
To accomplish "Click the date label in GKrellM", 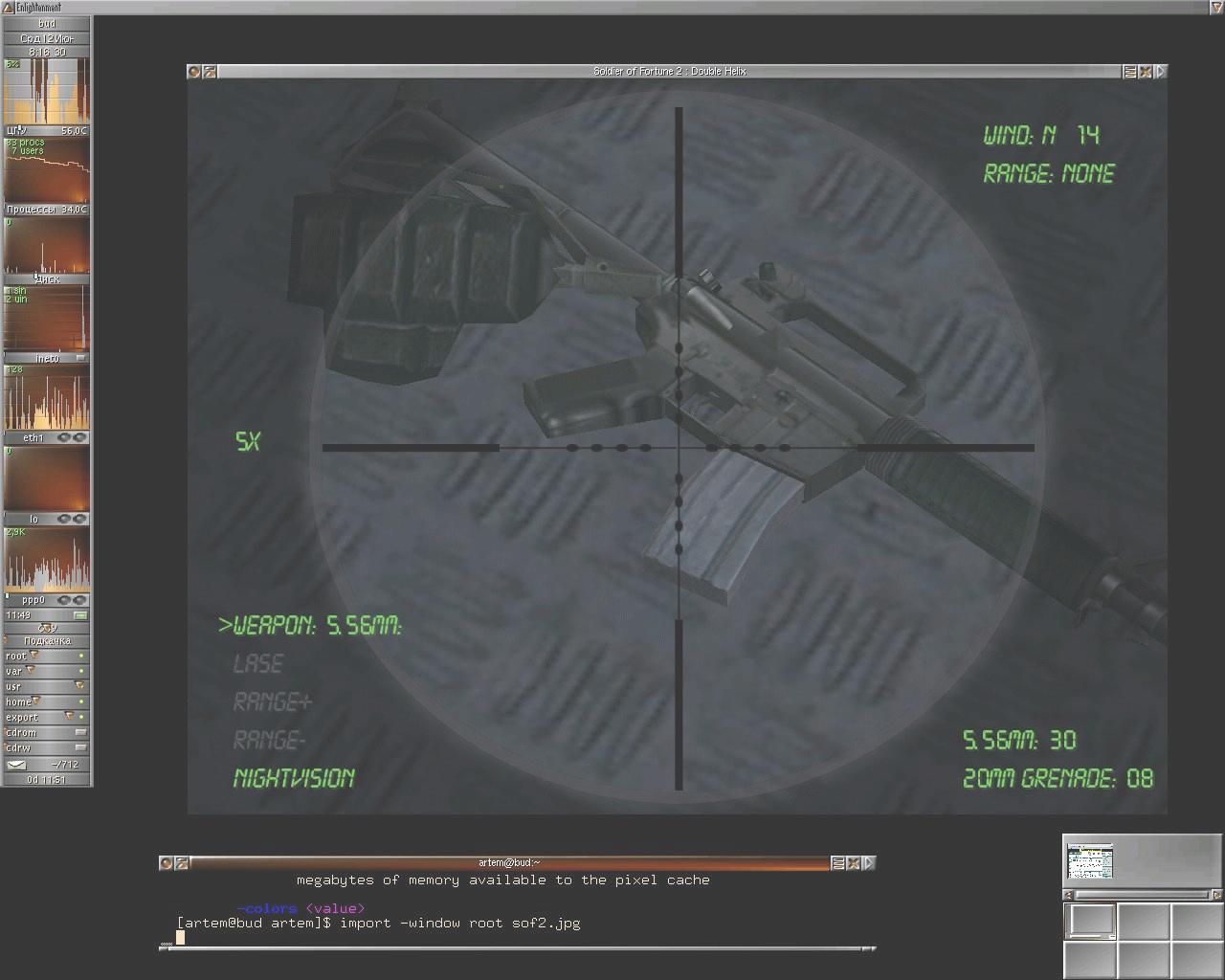I will (x=46, y=38).
